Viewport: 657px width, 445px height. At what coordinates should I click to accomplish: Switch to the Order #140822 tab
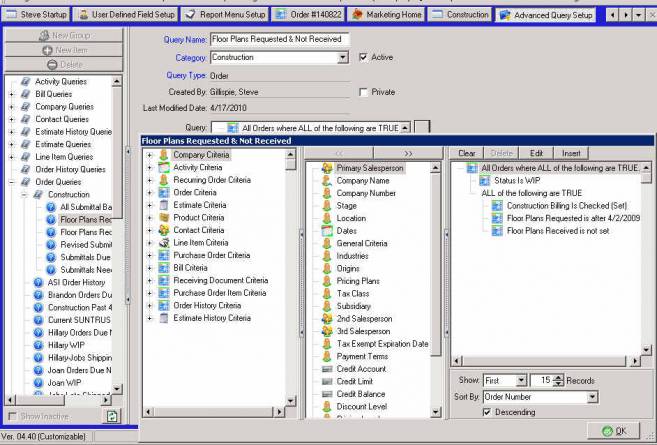click(x=308, y=15)
